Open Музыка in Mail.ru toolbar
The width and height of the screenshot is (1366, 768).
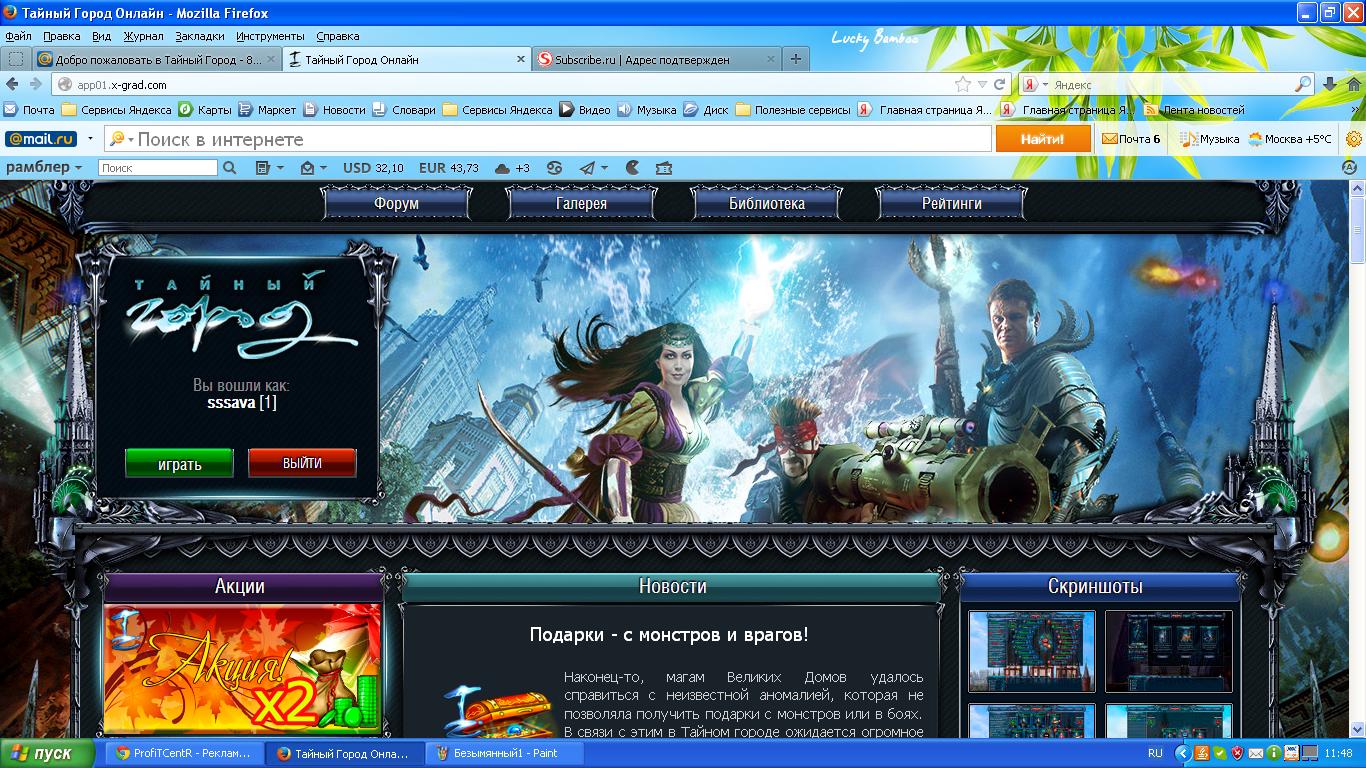pos(1209,139)
